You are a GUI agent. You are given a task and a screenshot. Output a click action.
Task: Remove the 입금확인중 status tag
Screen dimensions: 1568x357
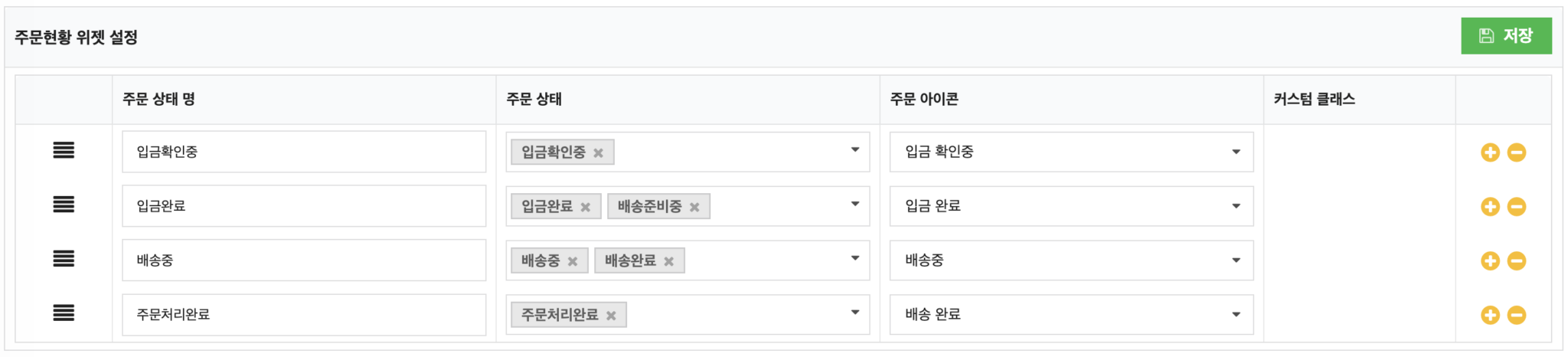point(598,153)
